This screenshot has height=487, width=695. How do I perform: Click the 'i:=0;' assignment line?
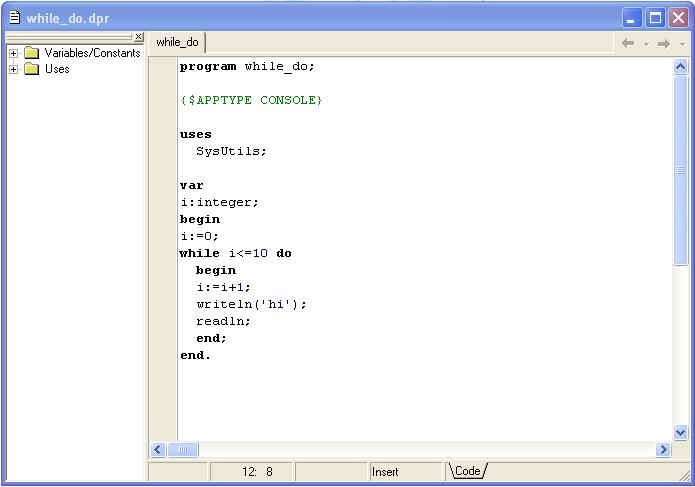[x=199, y=236]
